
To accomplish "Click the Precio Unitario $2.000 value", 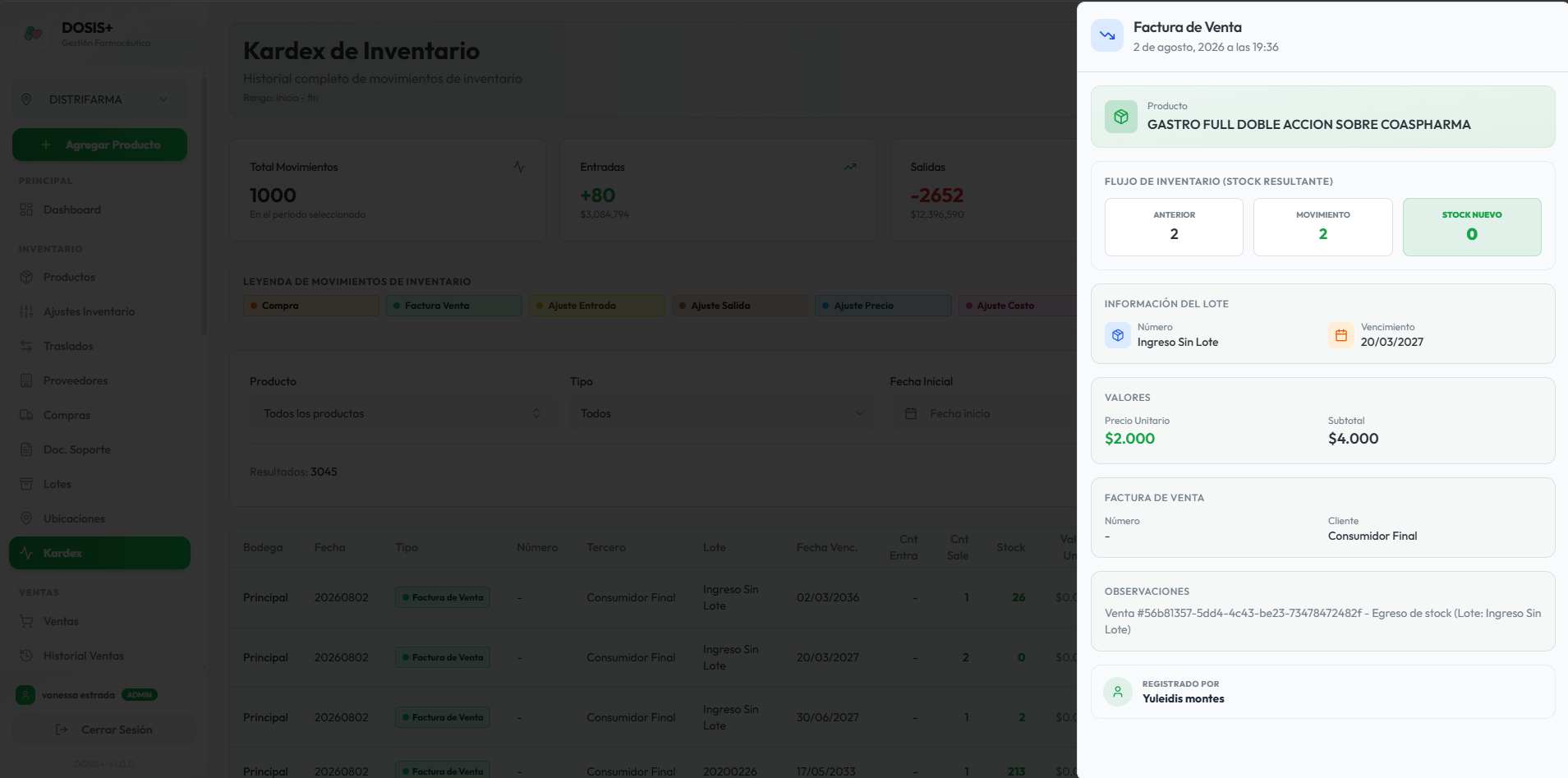I will tap(1129, 439).
